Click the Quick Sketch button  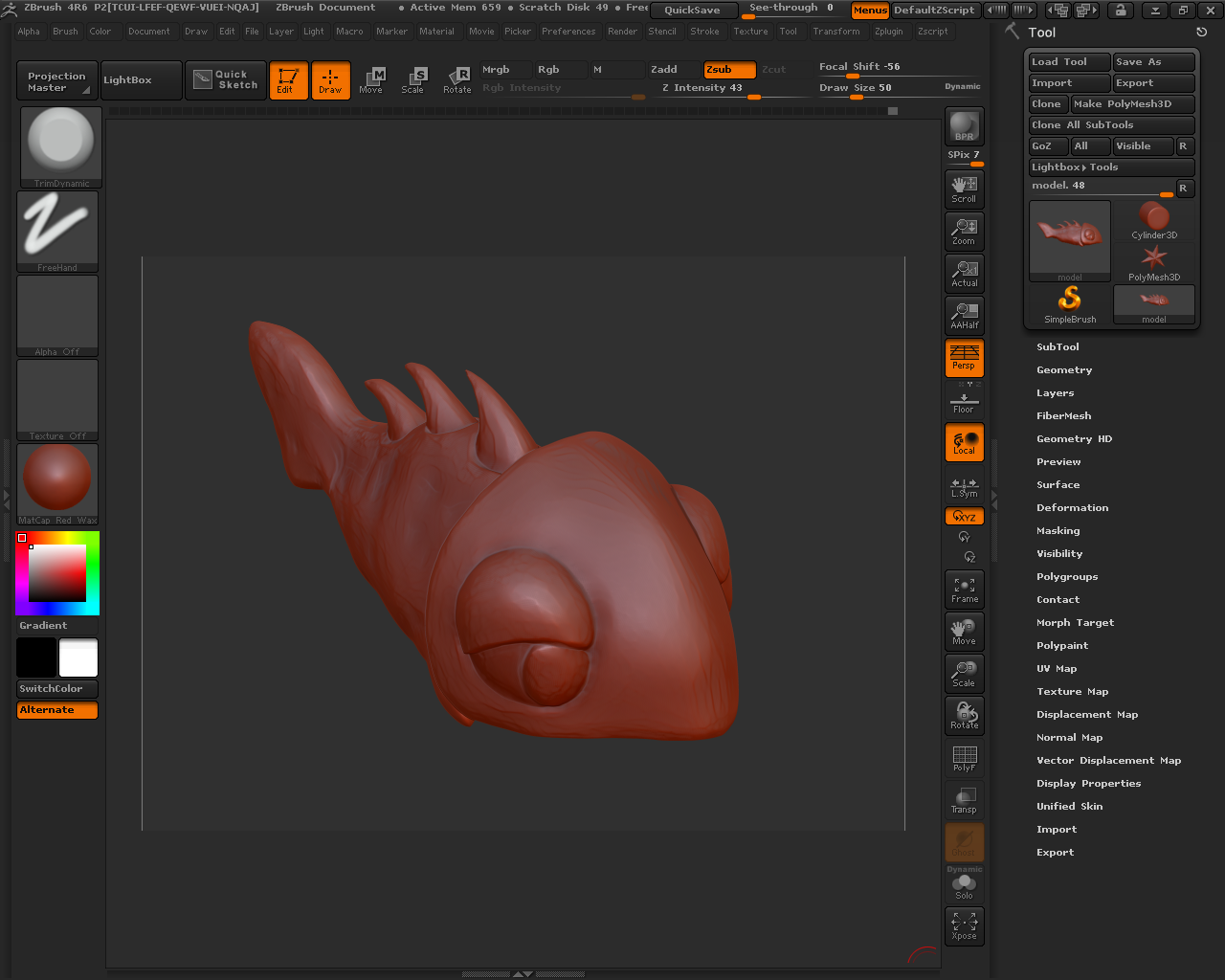[x=226, y=79]
